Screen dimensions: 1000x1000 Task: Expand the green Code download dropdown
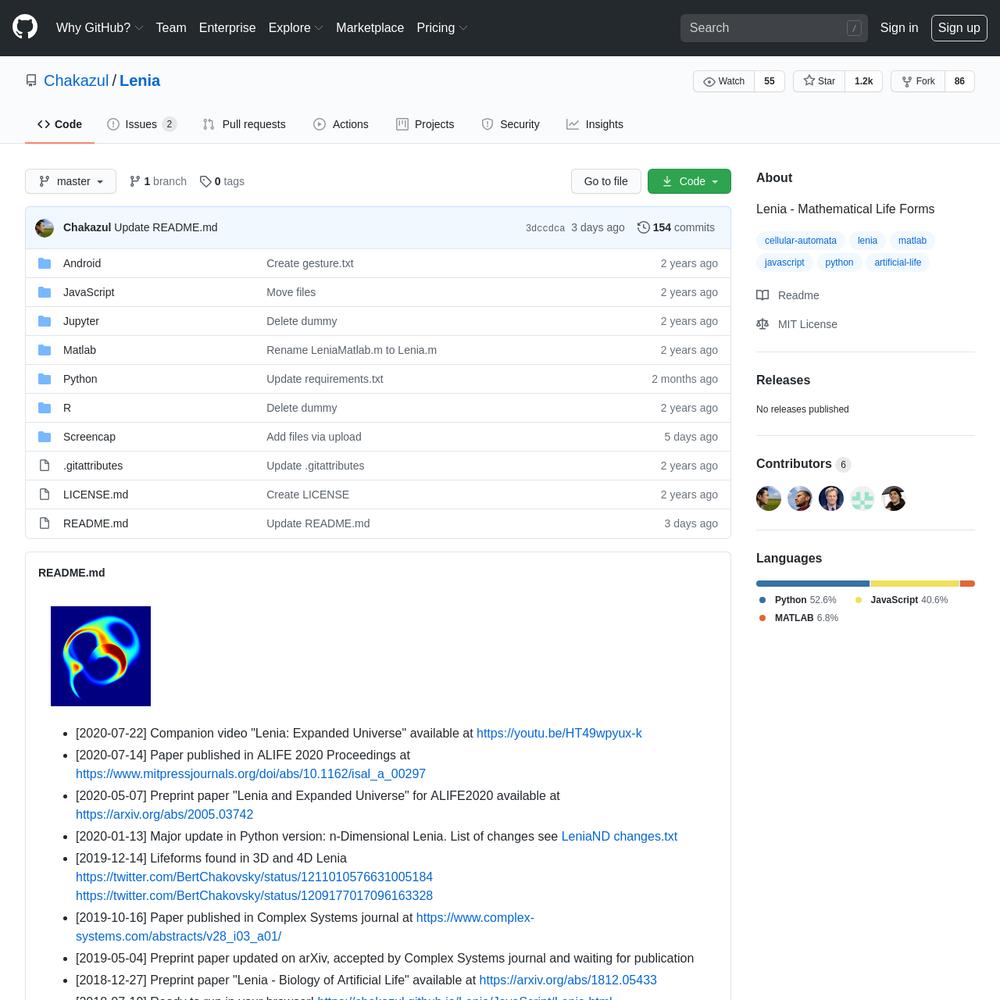(689, 181)
